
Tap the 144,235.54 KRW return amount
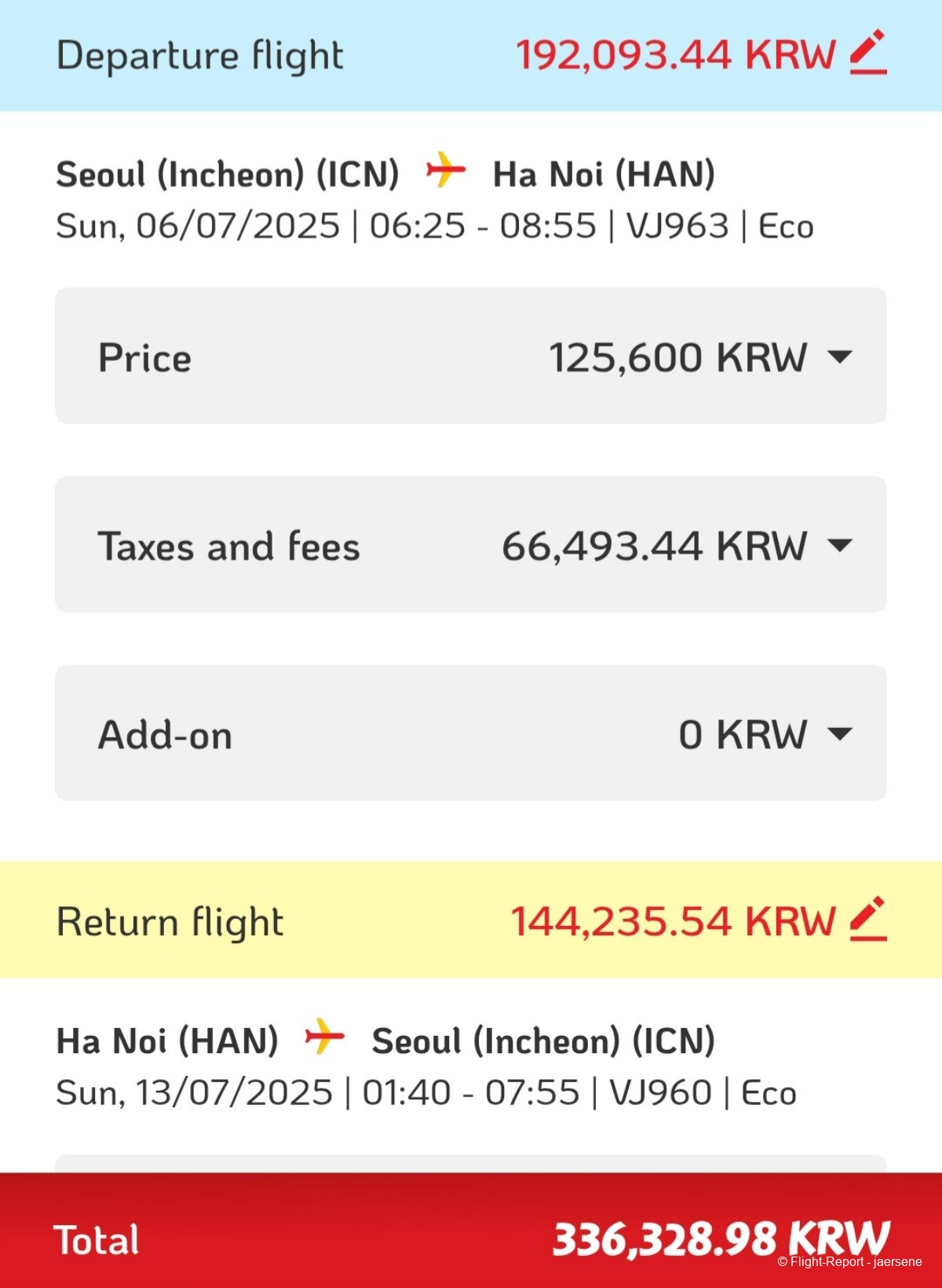point(673,921)
